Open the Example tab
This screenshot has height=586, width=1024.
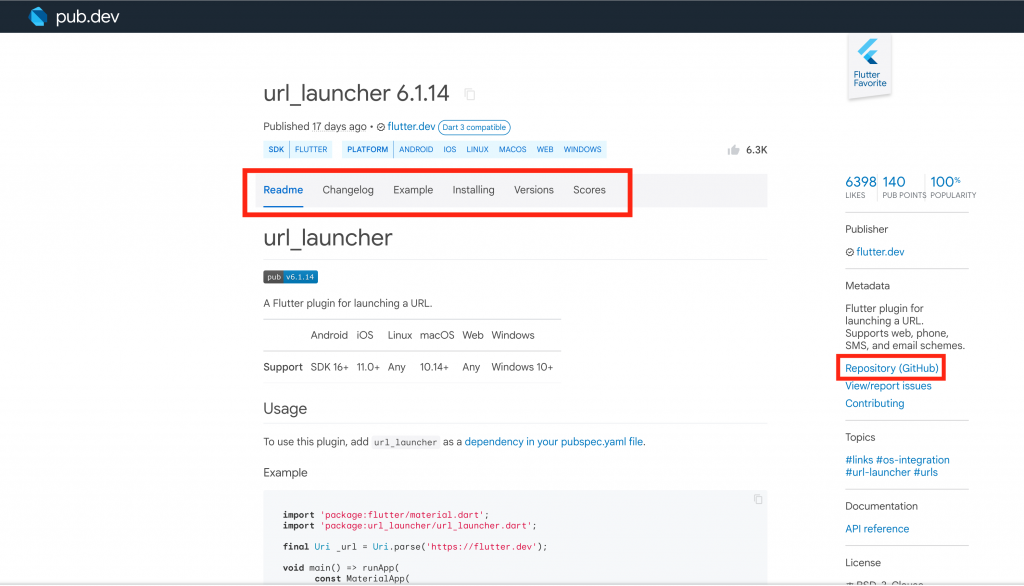tap(413, 190)
